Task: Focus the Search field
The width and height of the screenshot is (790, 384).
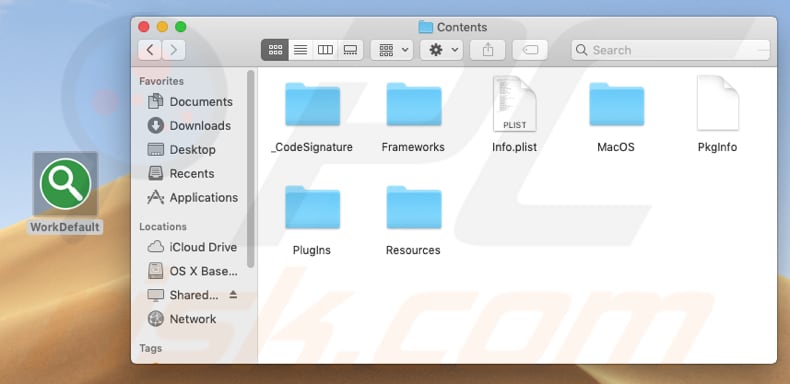Action: coord(671,50)
